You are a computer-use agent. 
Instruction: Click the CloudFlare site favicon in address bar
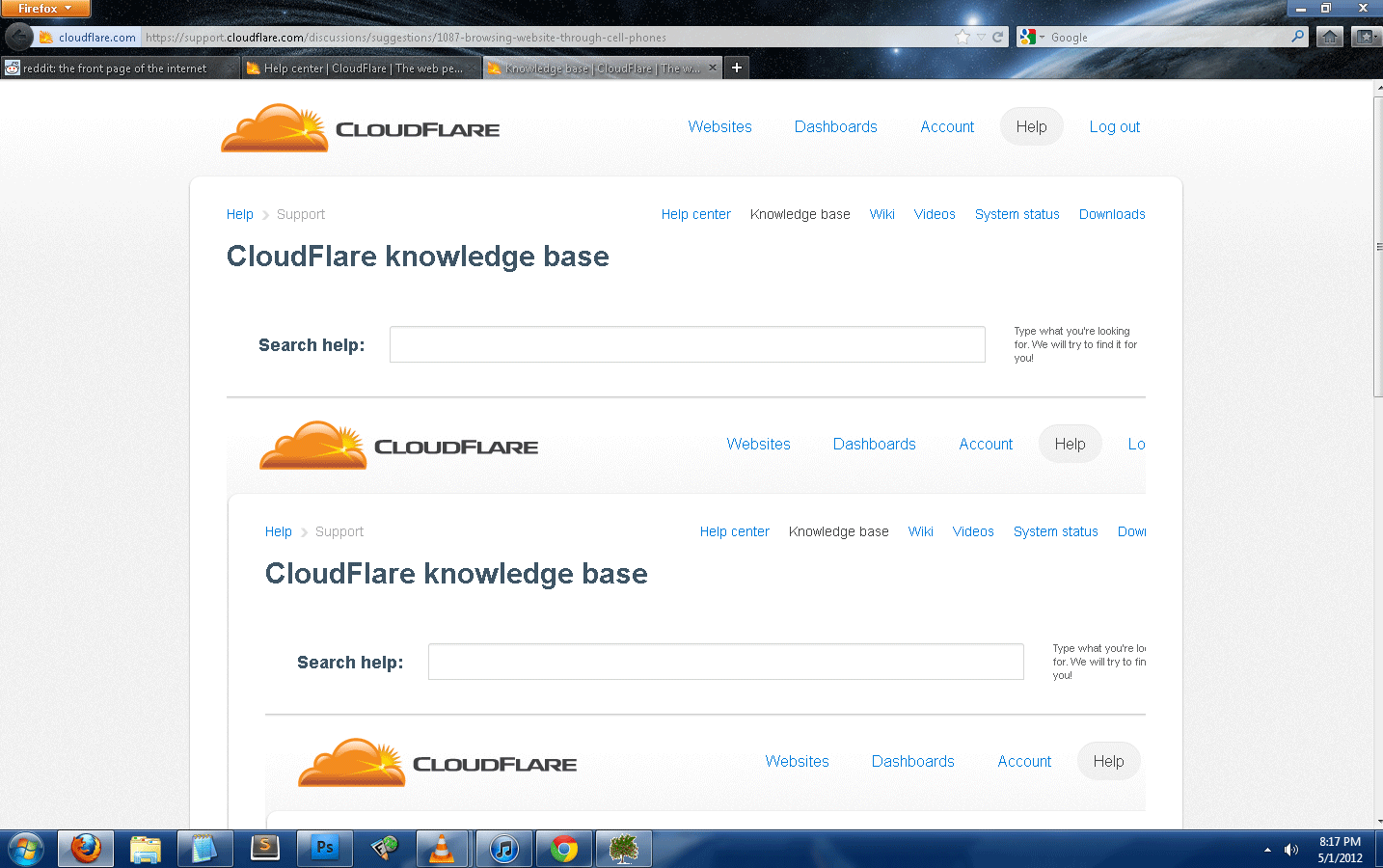coord(45,38)
